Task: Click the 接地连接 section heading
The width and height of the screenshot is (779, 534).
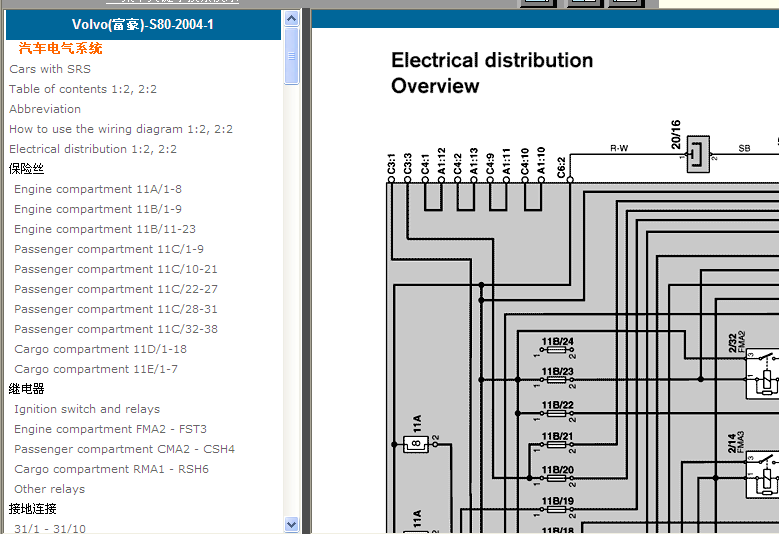Action: click(32, 509)
